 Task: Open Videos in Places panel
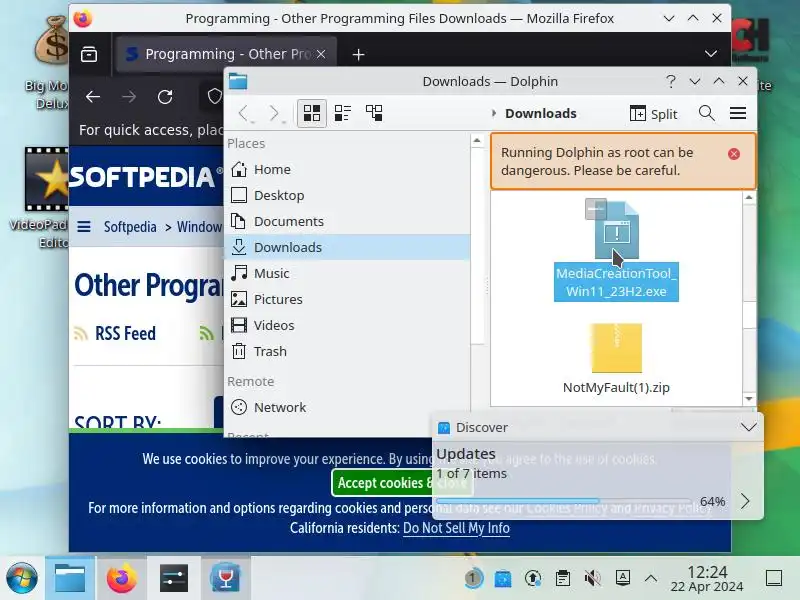[347, 326]
